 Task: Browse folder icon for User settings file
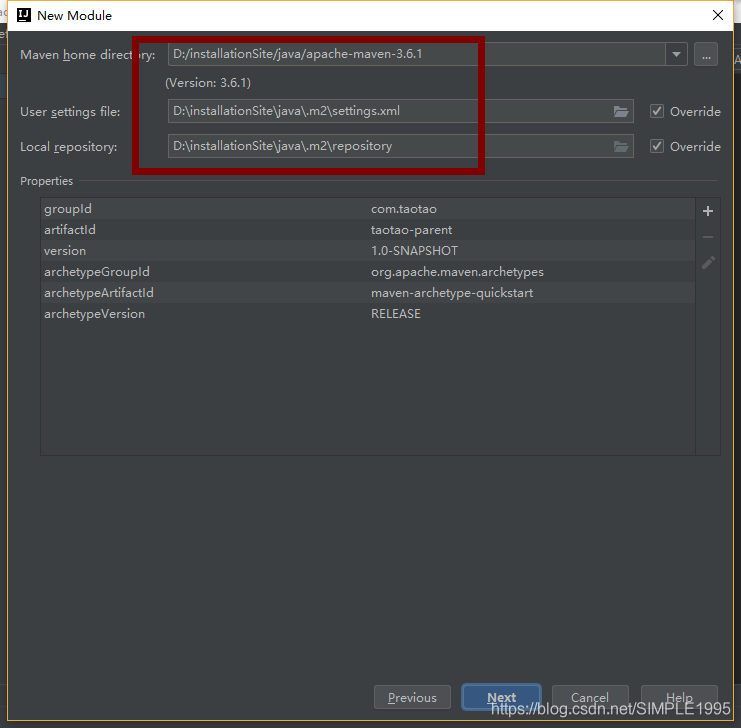[x=620, y=112]
